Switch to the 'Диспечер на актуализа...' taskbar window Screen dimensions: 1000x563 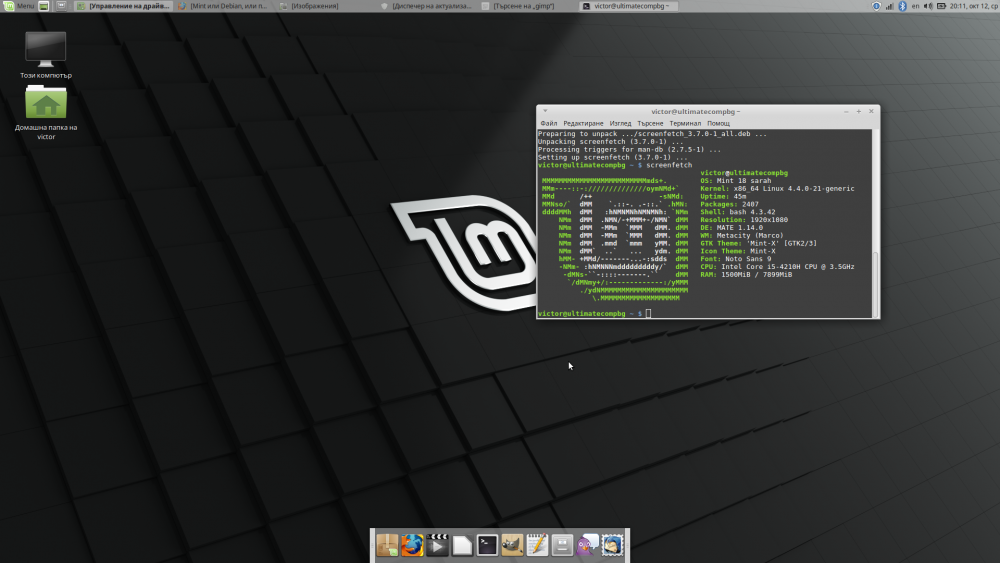point(426,6)
